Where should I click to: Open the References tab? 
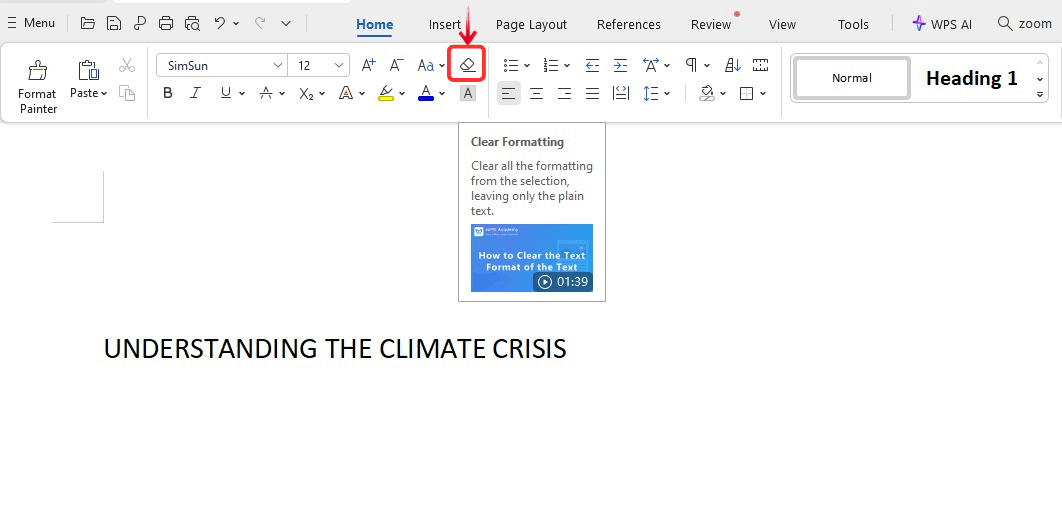point(629,24)
